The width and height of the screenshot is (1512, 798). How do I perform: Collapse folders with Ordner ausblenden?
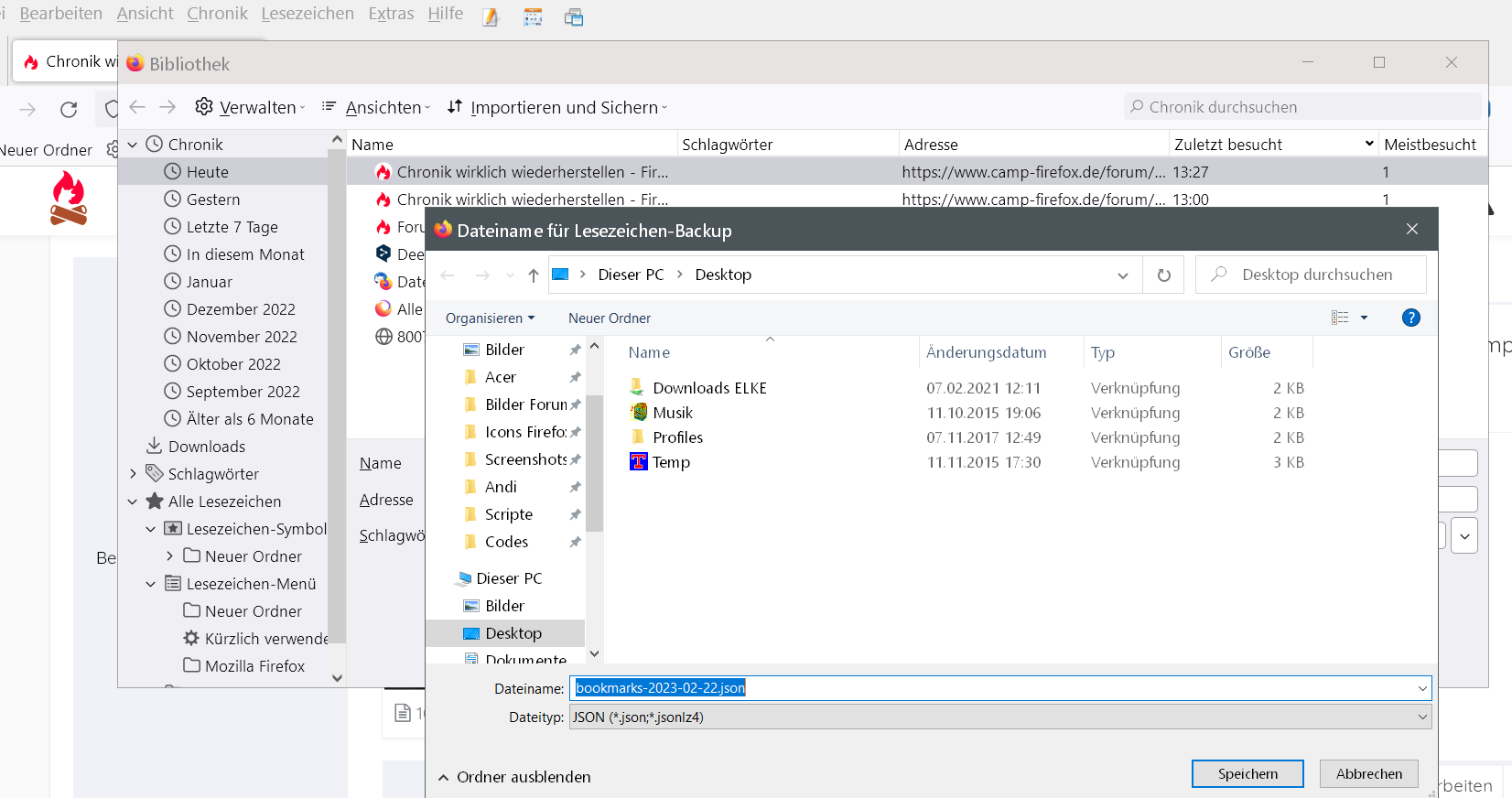514,777
